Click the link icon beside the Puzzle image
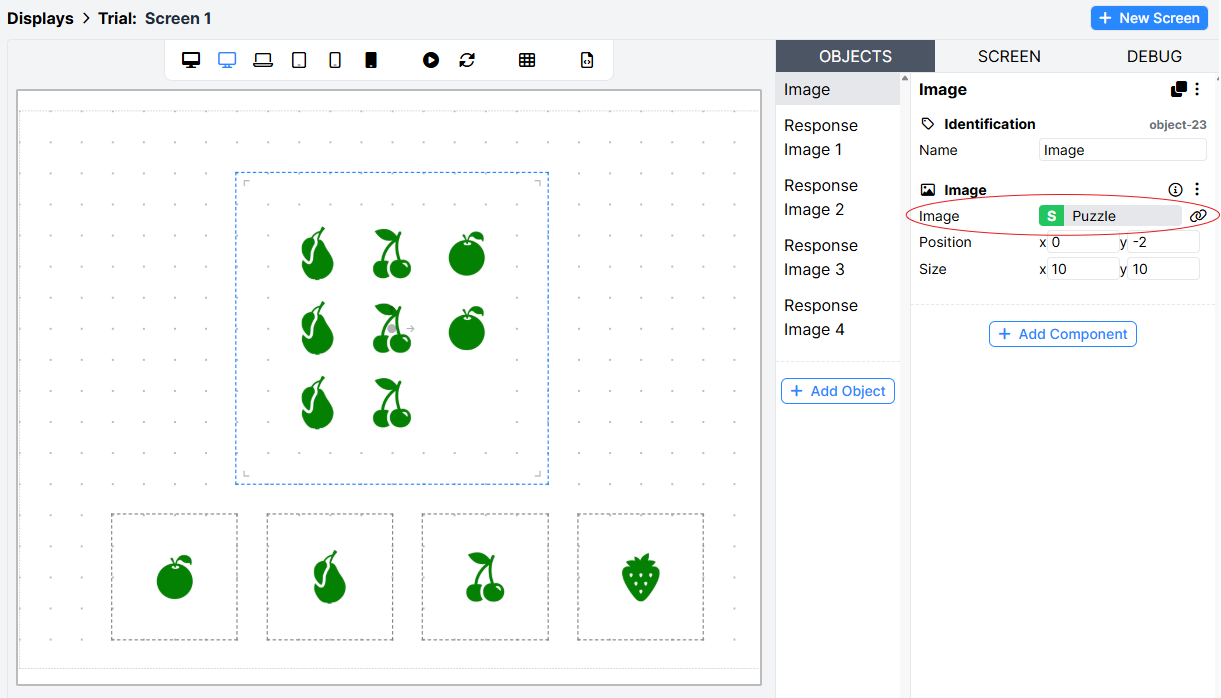This screenshot has height=698, width=1221. [x=1197, y=215]
